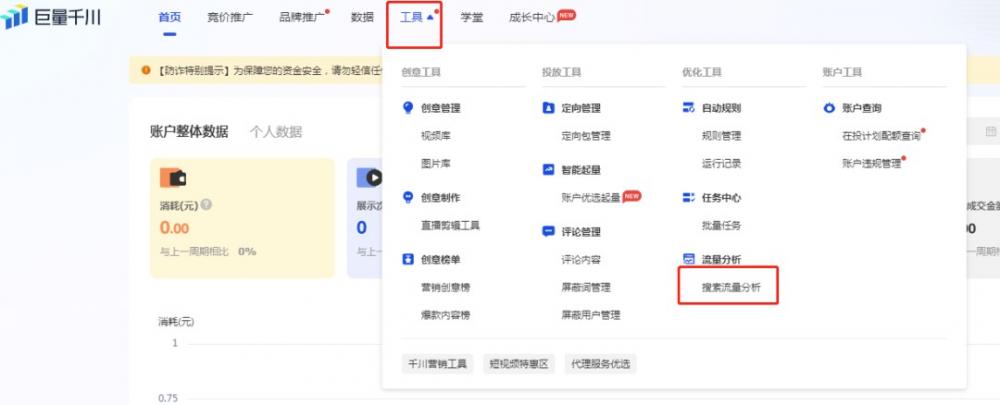Click the 评论管理 chat icon
The width and height of the screenshot is (1000, 405).
[x=548, y=232]
